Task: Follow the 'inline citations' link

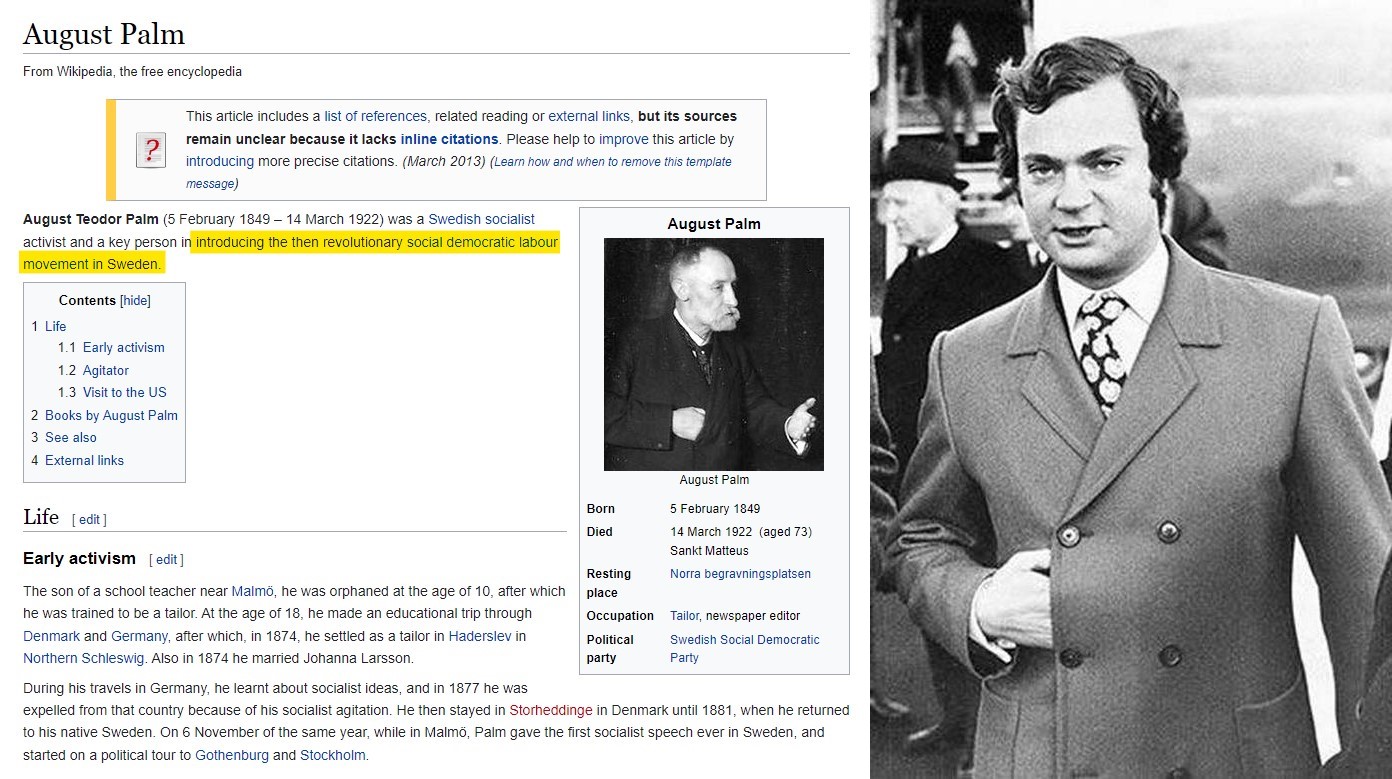Action: point(449,139)
